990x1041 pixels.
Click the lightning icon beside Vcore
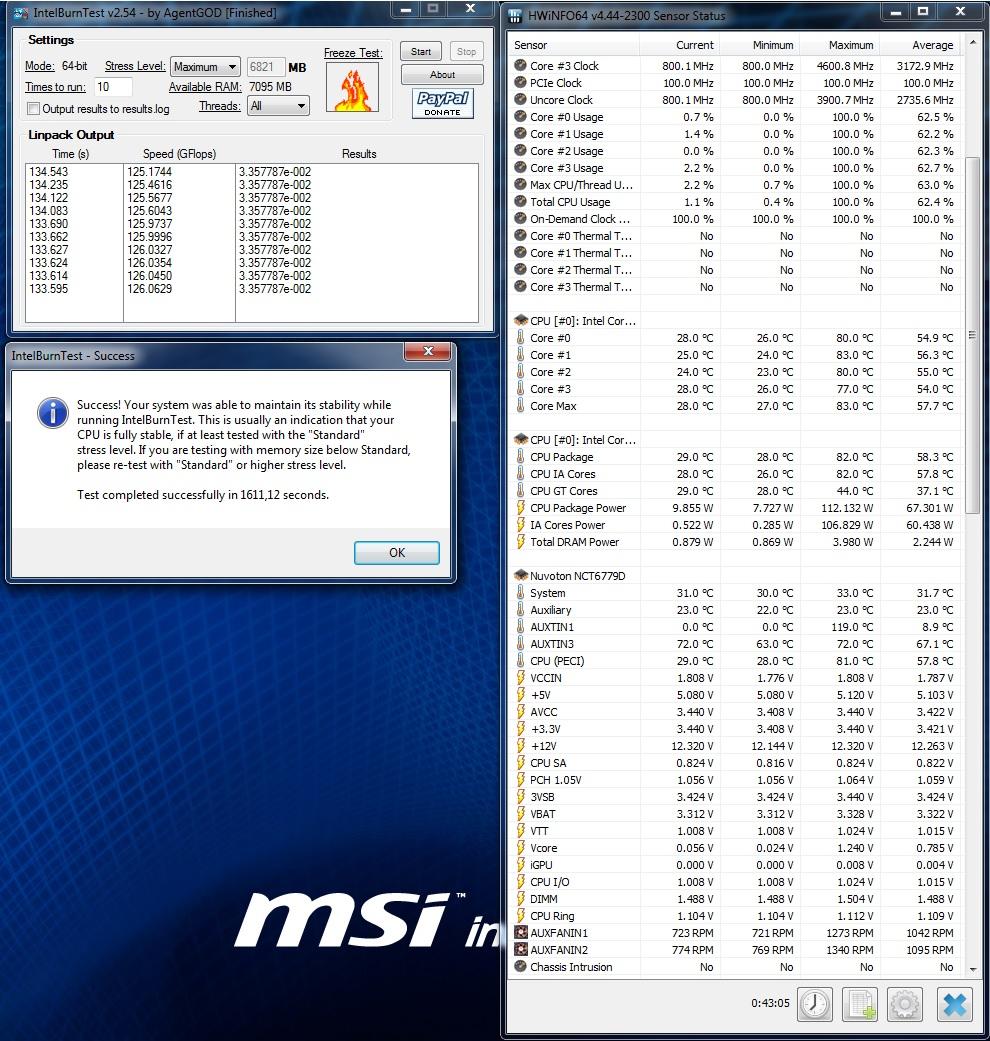click(x=521, y=848)
